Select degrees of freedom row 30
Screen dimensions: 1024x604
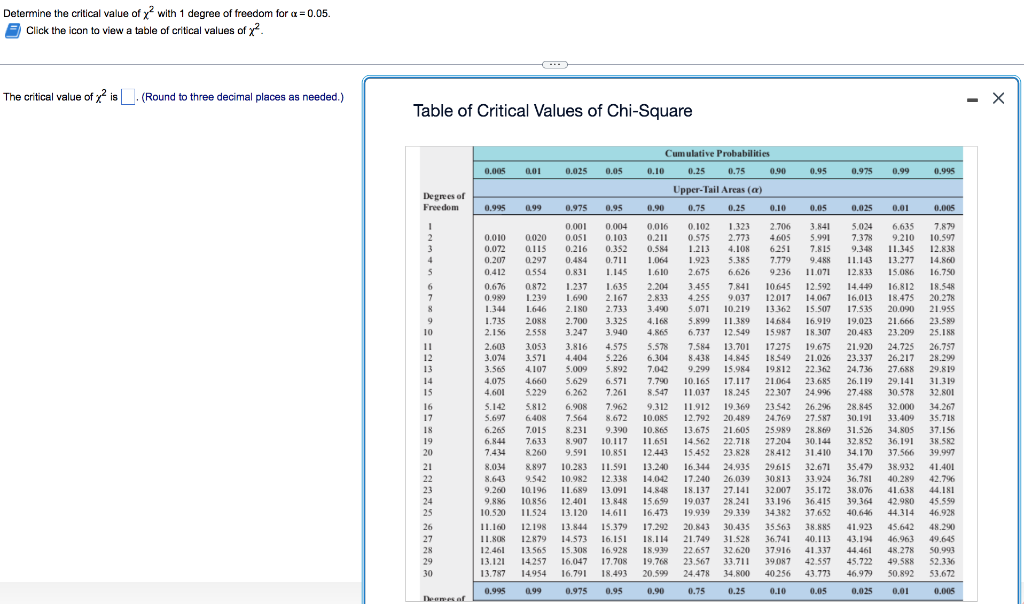430,573
